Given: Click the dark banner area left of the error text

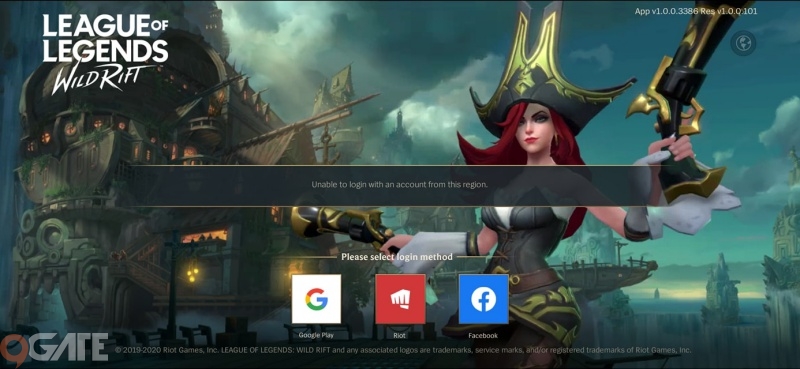Looking at the screenshot, I should tap(214, 185).
